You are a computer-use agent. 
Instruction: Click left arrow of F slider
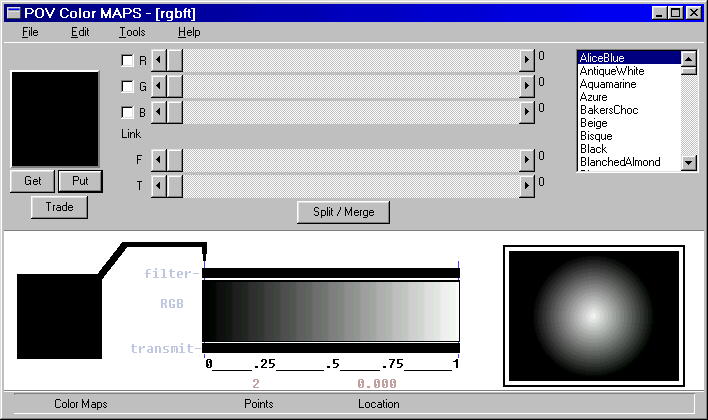(158, 160)
